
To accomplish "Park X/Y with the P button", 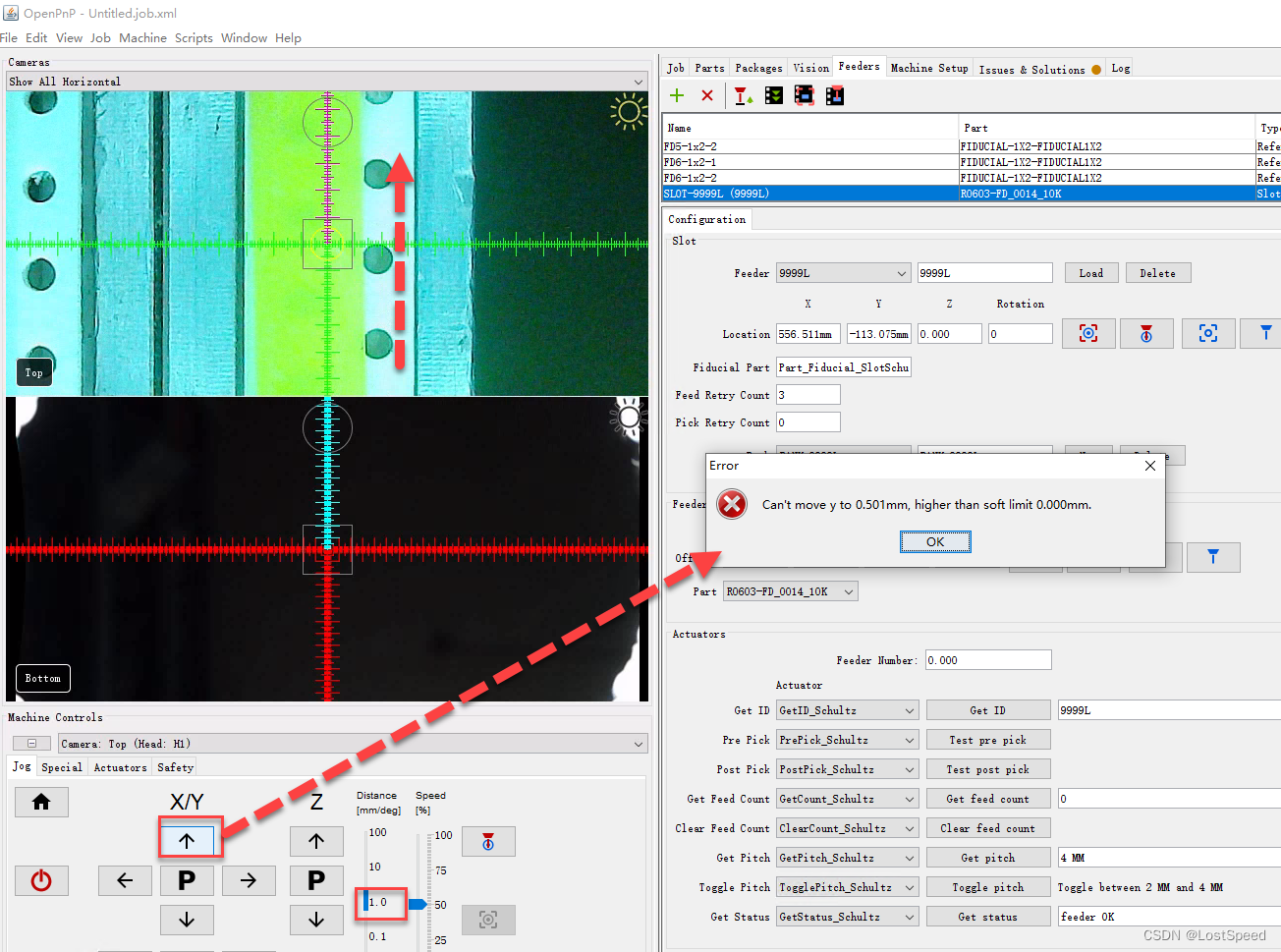I will (187, 880).
